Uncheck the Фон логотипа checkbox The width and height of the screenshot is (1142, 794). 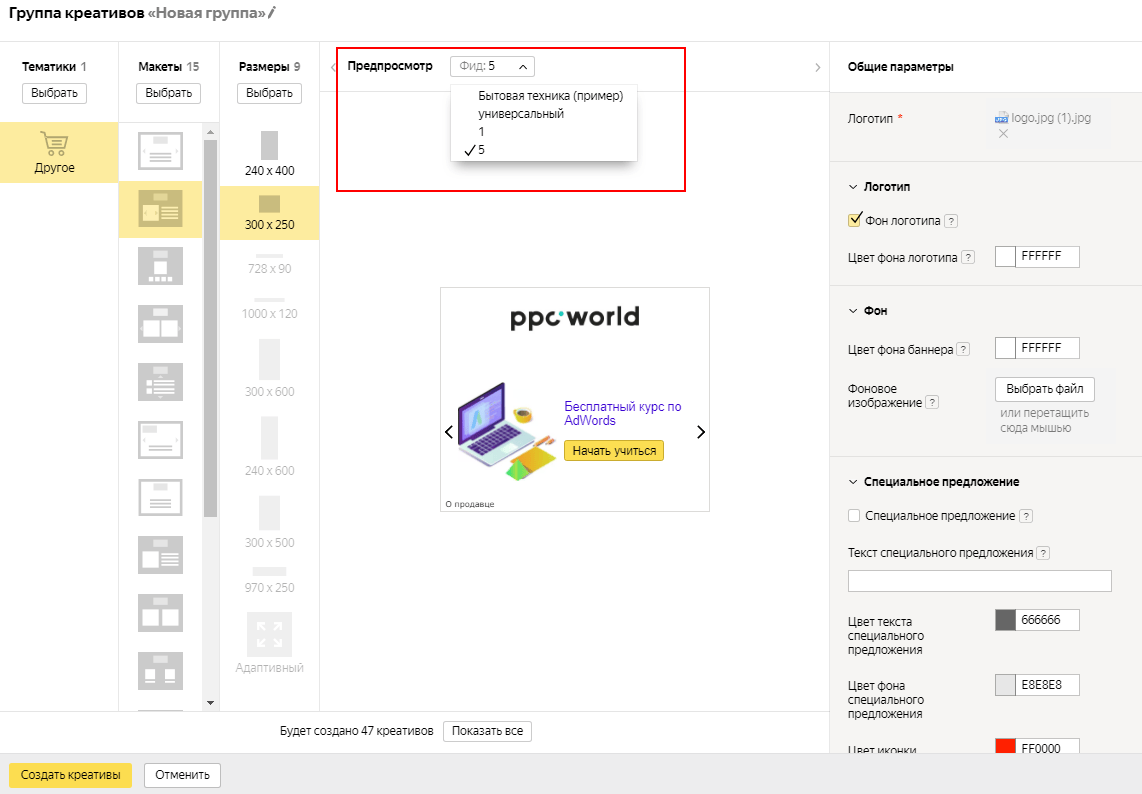coord(855,220)
